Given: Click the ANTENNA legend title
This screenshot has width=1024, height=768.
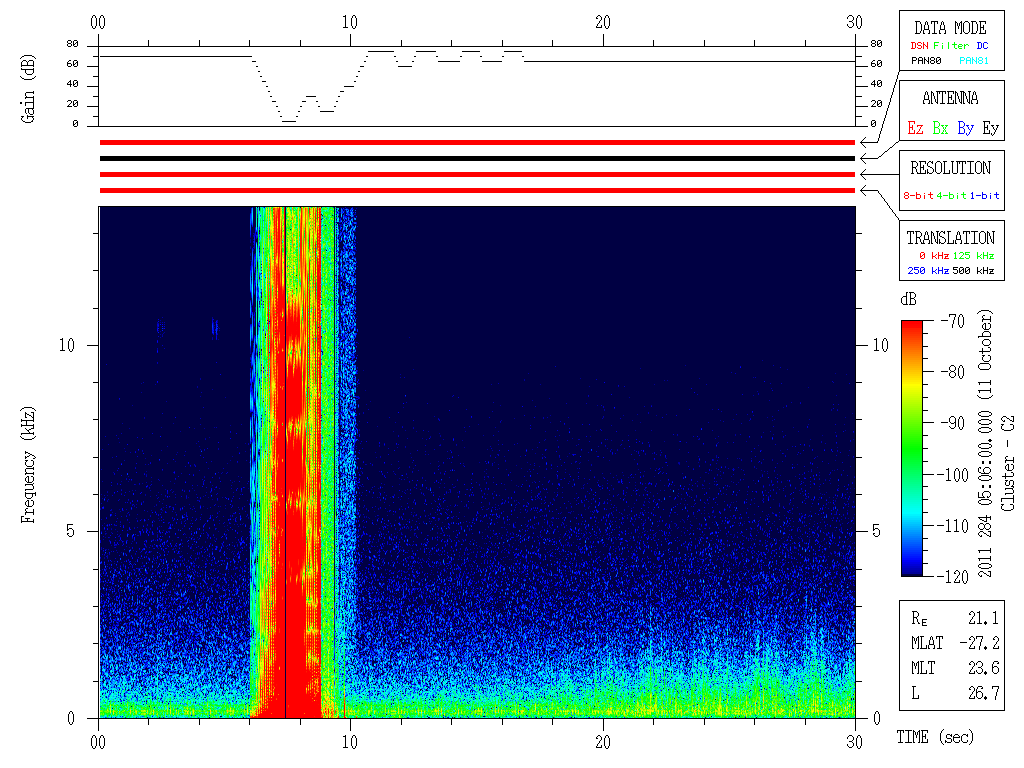Looking at the screenshot, I should pos(950,99).
